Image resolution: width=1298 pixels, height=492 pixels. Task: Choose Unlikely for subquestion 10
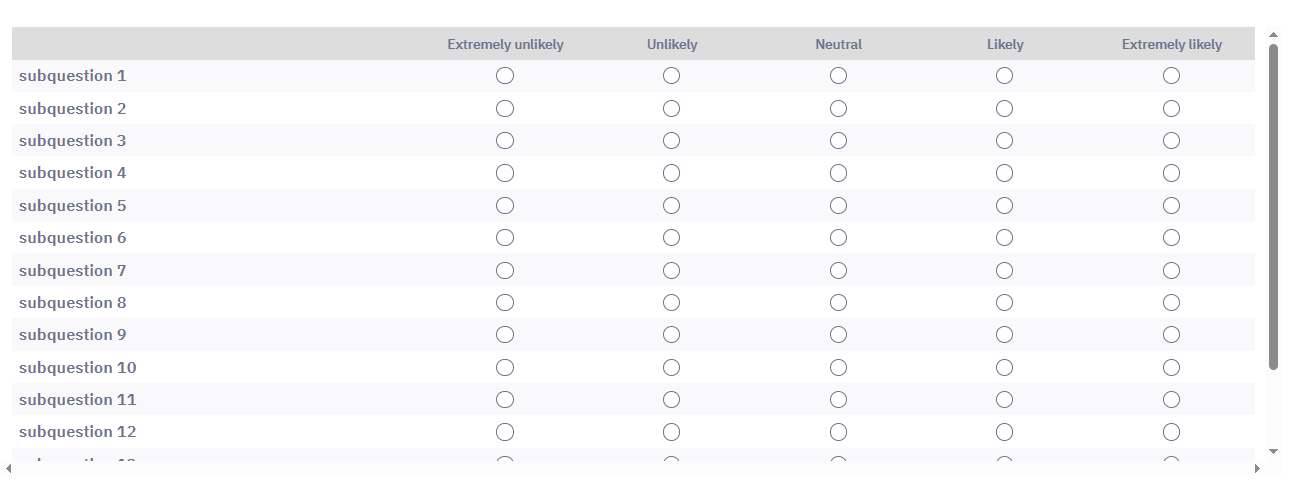coord(671,367)
